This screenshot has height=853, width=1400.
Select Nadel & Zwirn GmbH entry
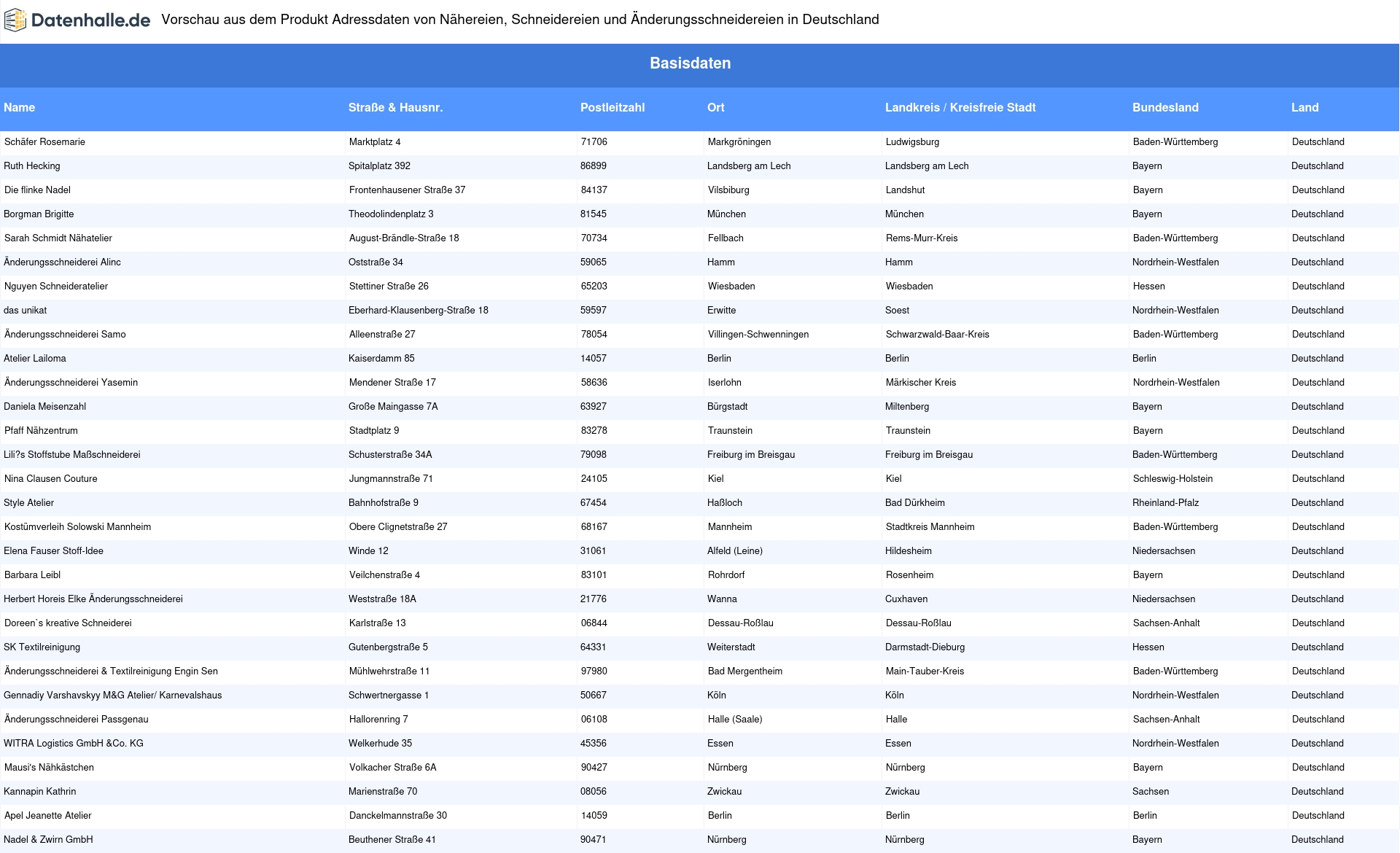[x=48, y=840]
